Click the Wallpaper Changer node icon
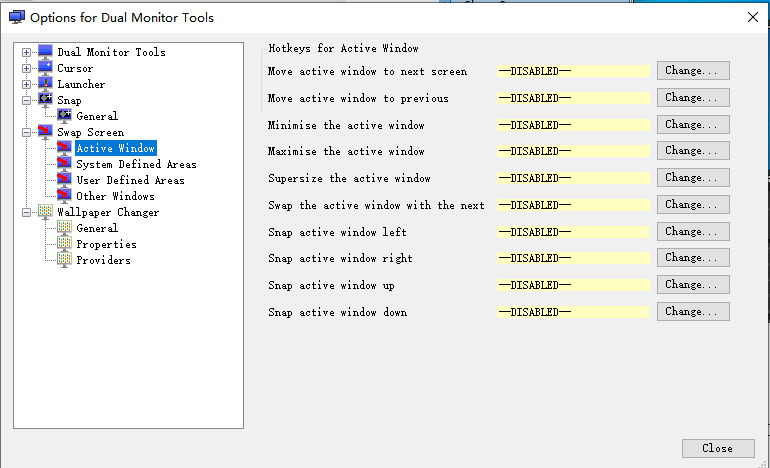The height and width of the screenshot is (468, 770). pos(45,212)
